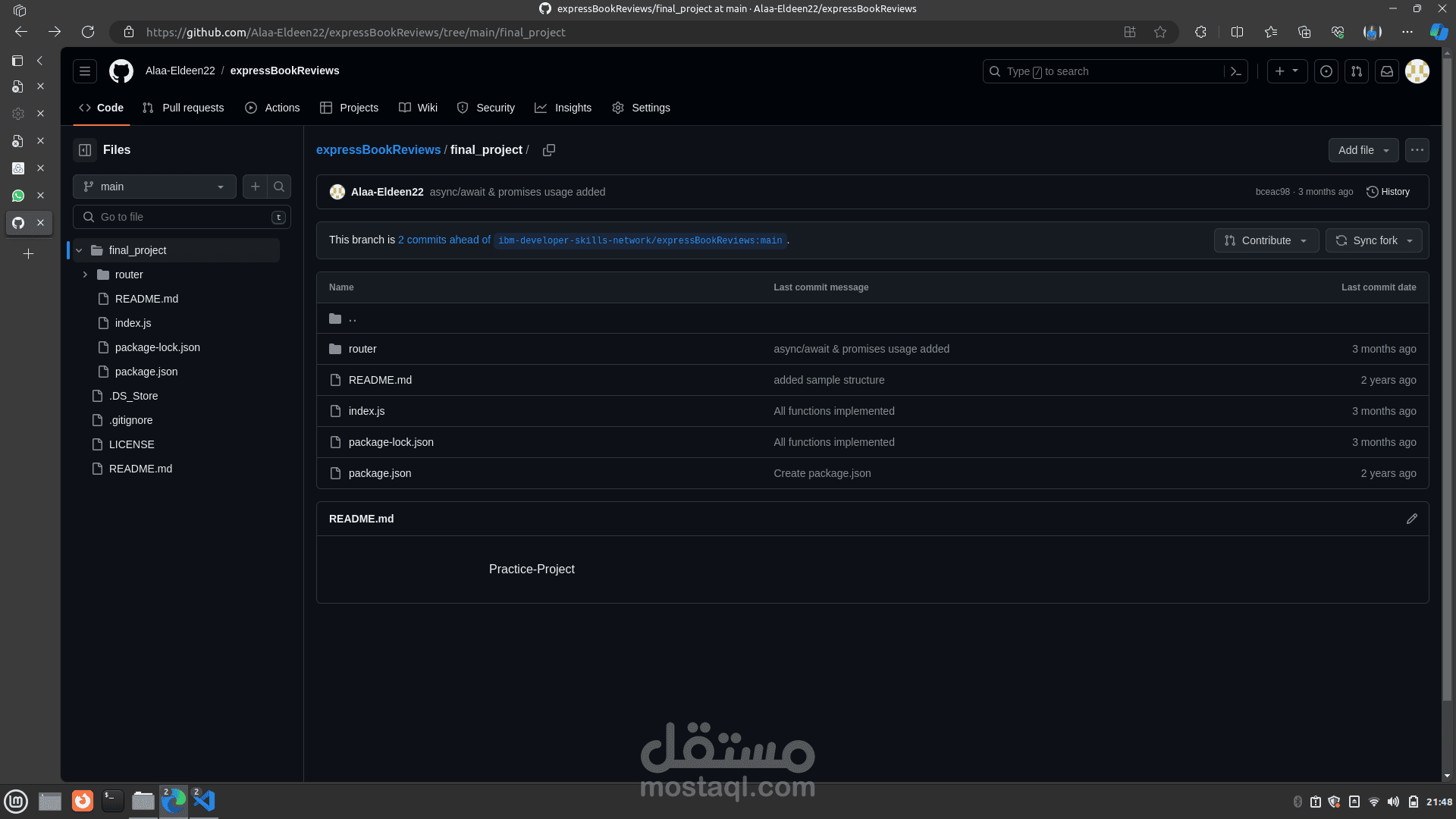Open the GitHub notifications inbox icon

coord(1387,71)
